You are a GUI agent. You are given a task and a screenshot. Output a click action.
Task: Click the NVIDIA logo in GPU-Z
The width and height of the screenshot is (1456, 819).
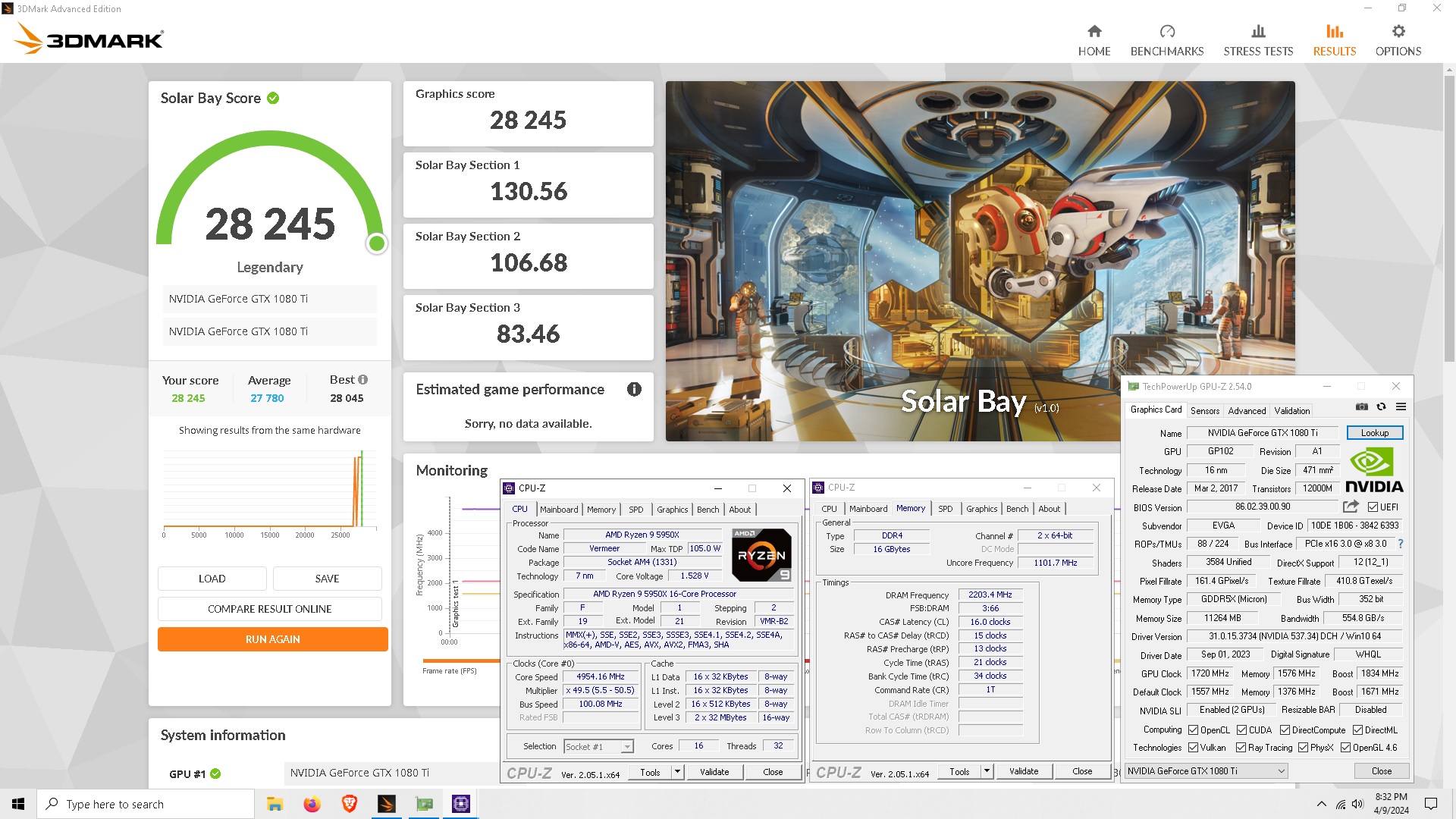click(x=1374, y=470)
